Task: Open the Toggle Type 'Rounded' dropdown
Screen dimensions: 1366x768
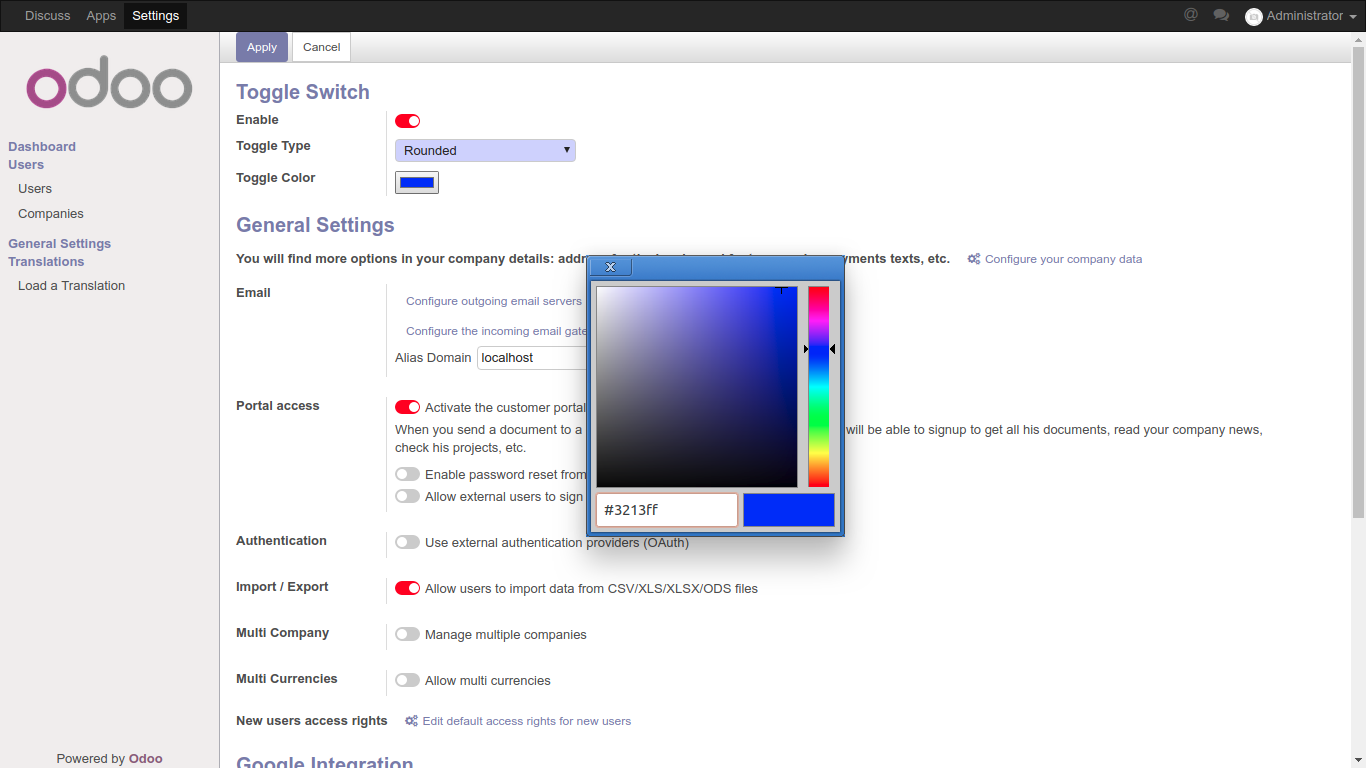Action: [x=485, y=150]
